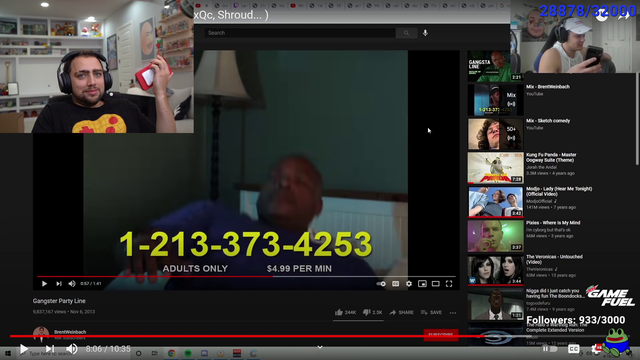This screenshot has height=360, width=640.
Task: Click the sidebar vertical scrollbar
Action: click(637, 118)
